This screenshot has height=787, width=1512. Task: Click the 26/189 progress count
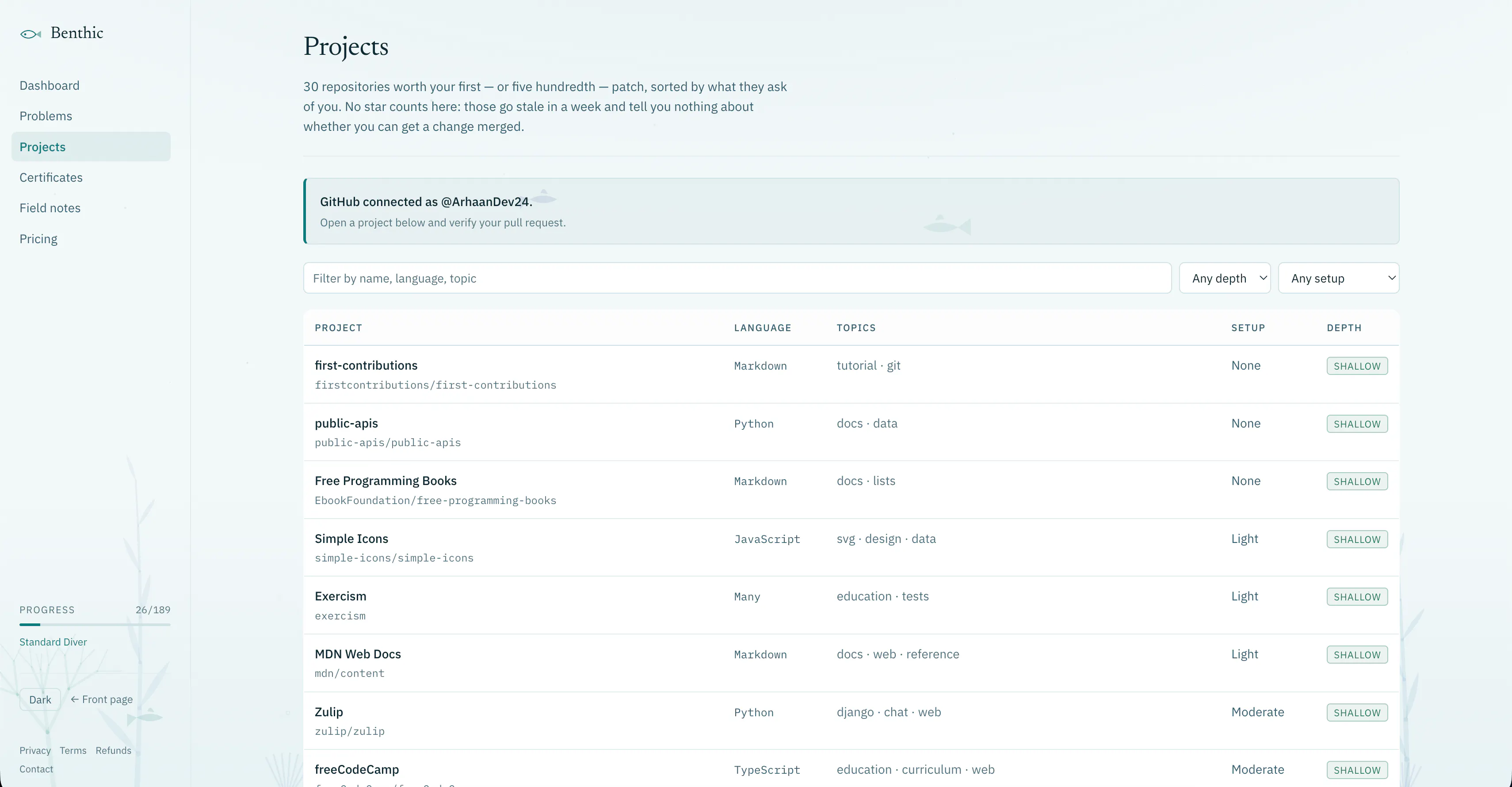click(x=153, y=610)
